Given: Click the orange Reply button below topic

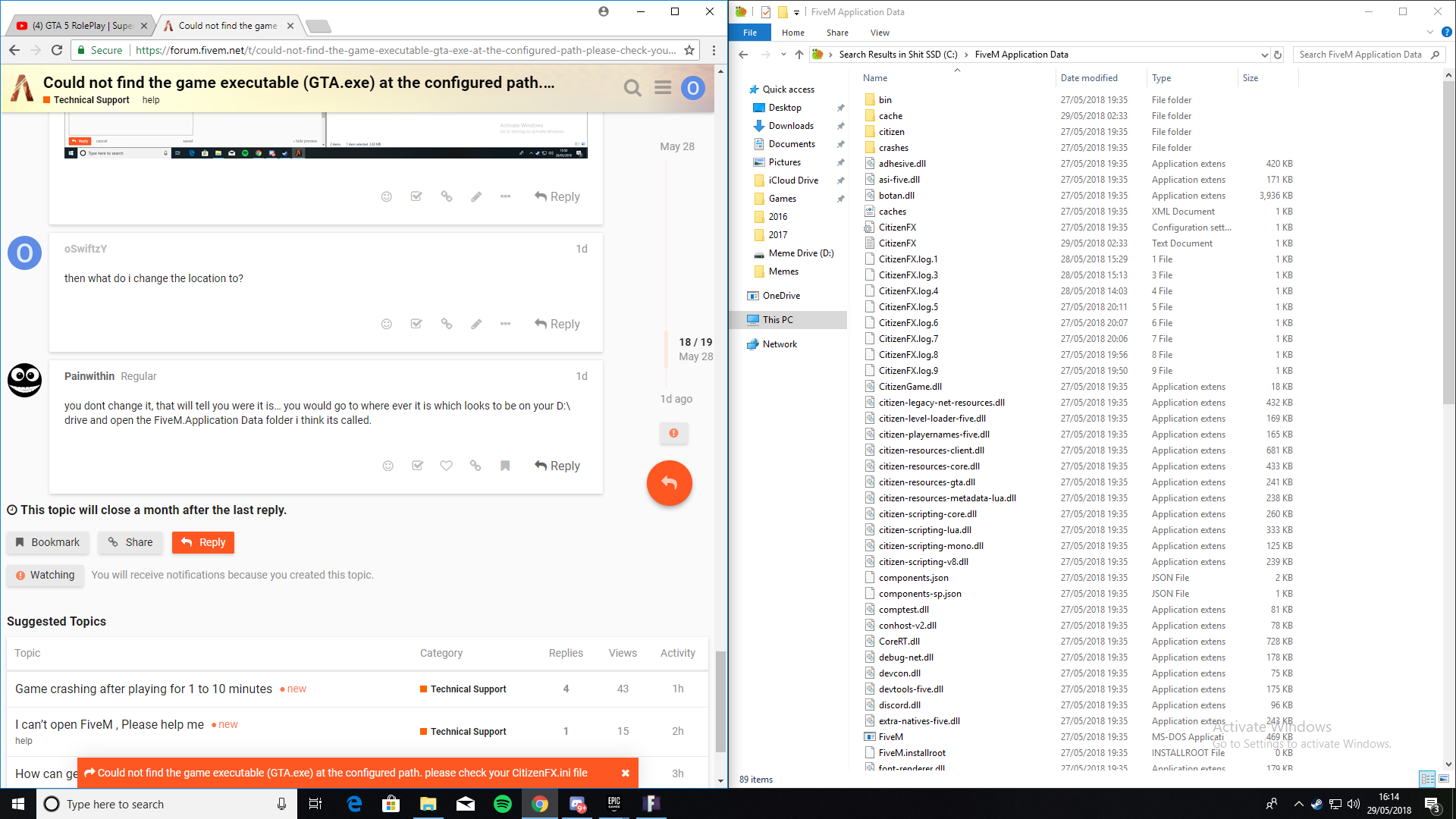Looking at the screenshot, I should 203,542.
